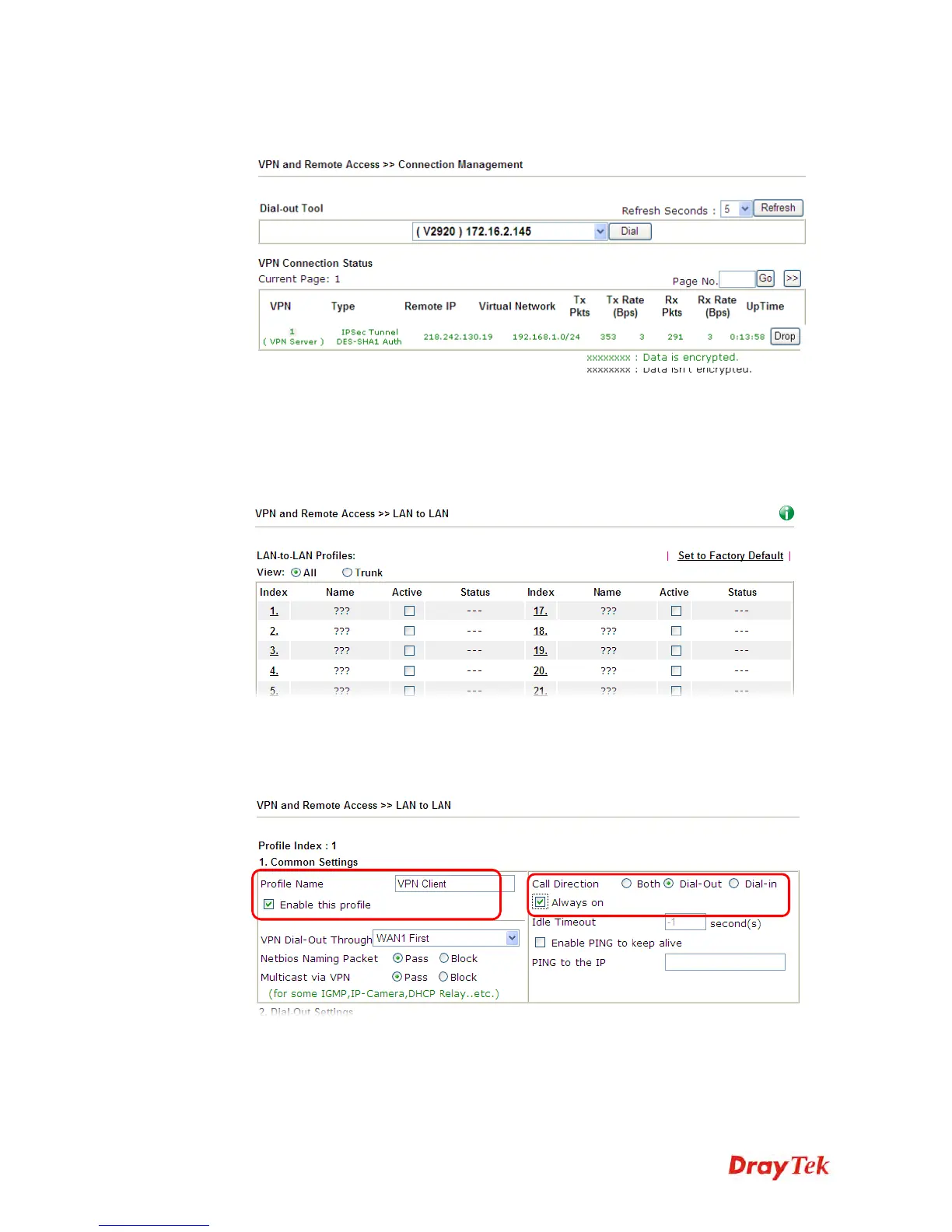Expand the V2920 172.16.2.145 dial-out dropdown

(509, 231)
